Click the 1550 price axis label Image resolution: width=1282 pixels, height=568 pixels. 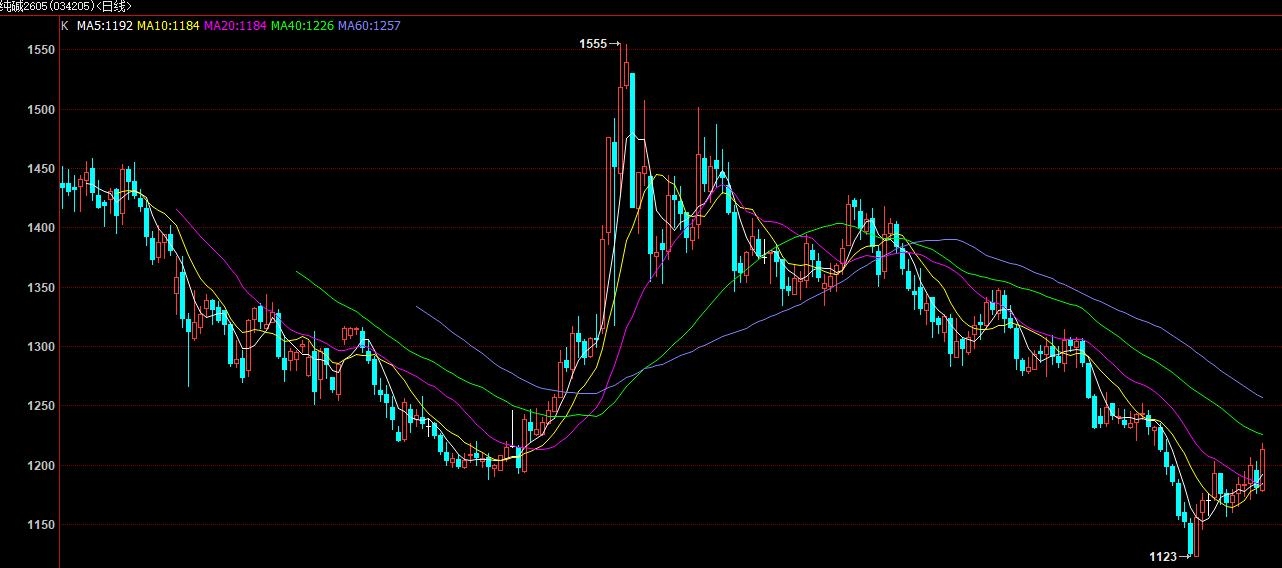42,50
